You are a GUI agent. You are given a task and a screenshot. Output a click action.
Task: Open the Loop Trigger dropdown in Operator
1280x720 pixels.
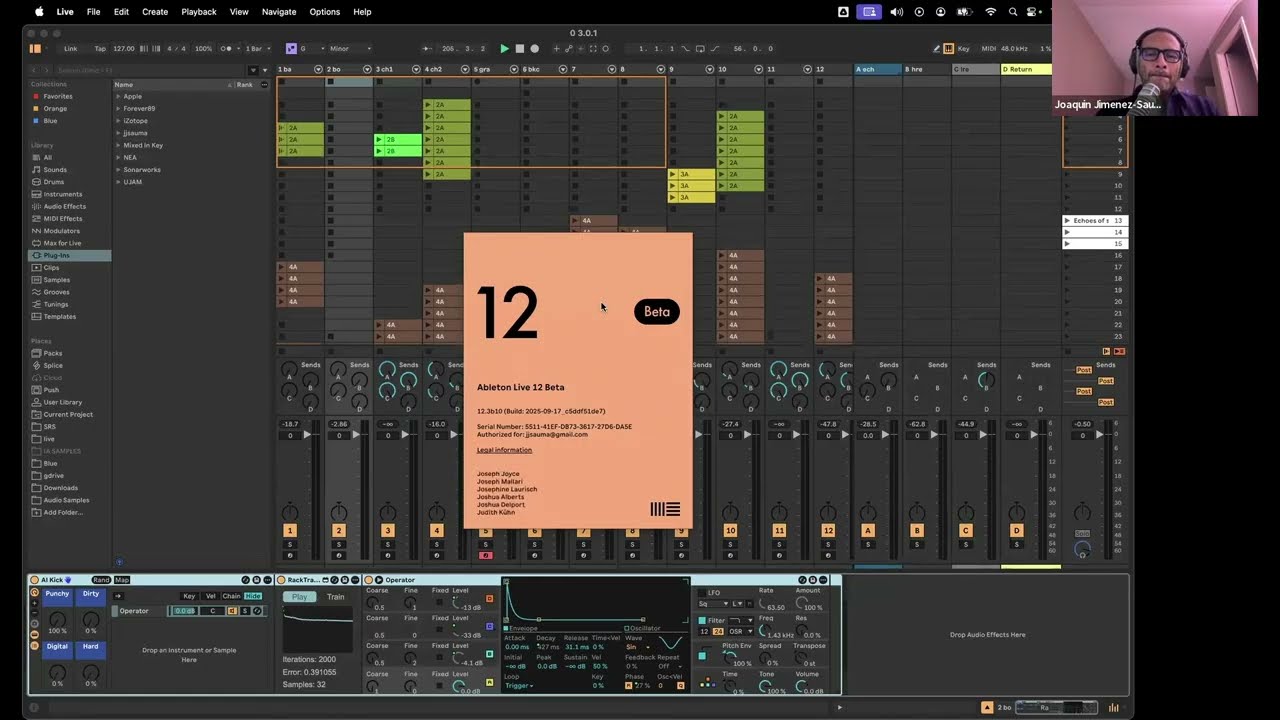tap(518, 686)
